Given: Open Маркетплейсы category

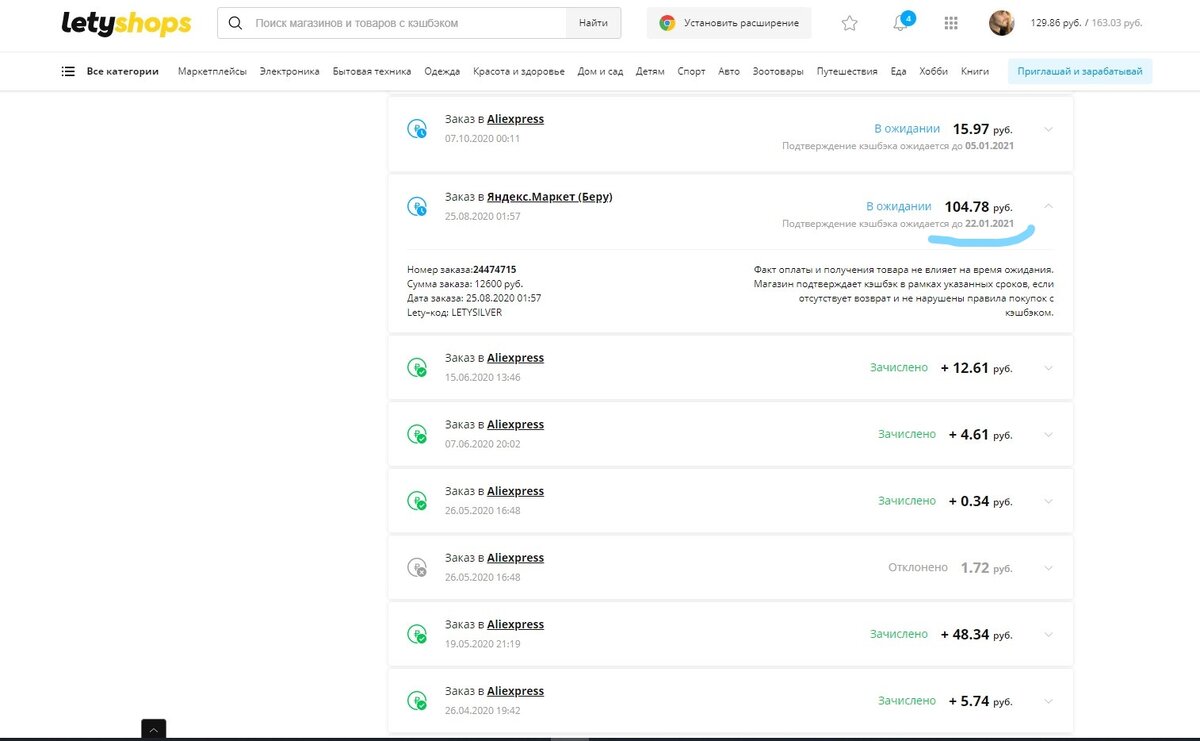Looking at the screenshot, I should [x=212, y=72].
